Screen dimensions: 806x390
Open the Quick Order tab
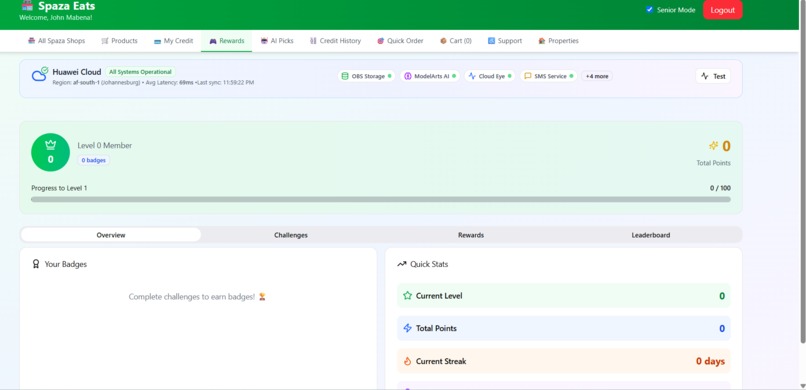pos(400,41)
